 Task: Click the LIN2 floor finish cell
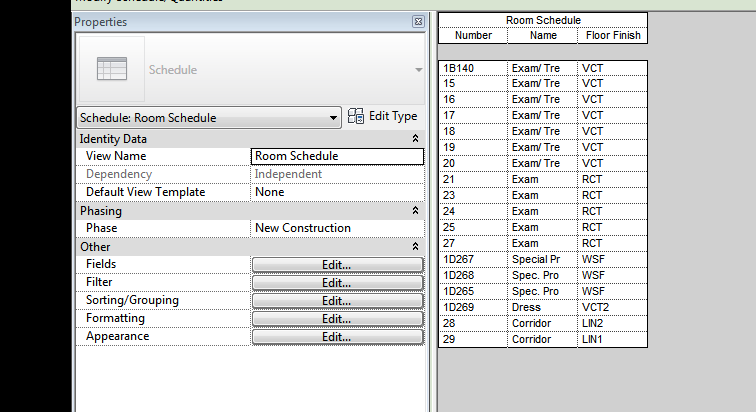click(612, 323)
